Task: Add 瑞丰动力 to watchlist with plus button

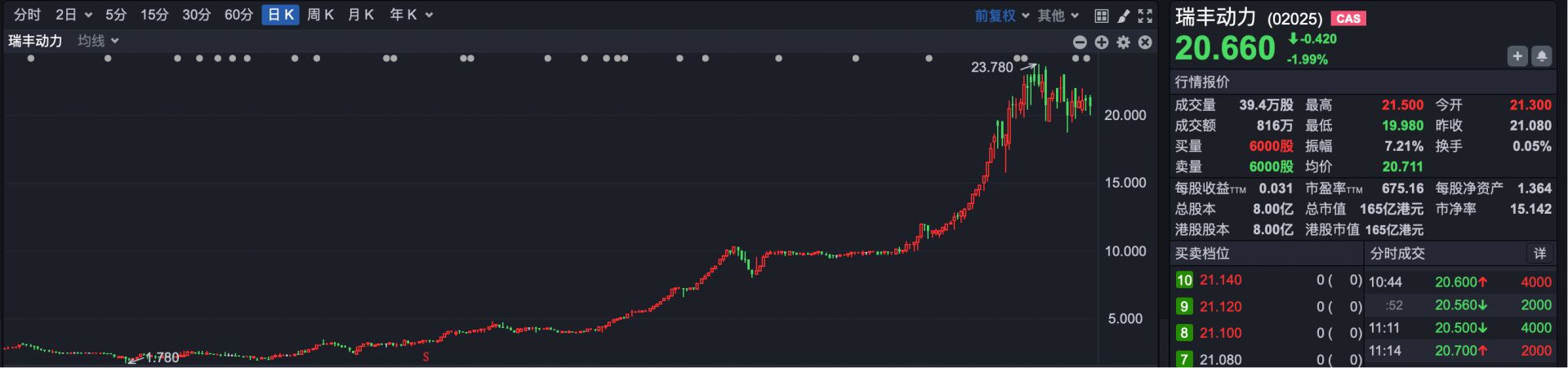Action: click(1517, 56)
